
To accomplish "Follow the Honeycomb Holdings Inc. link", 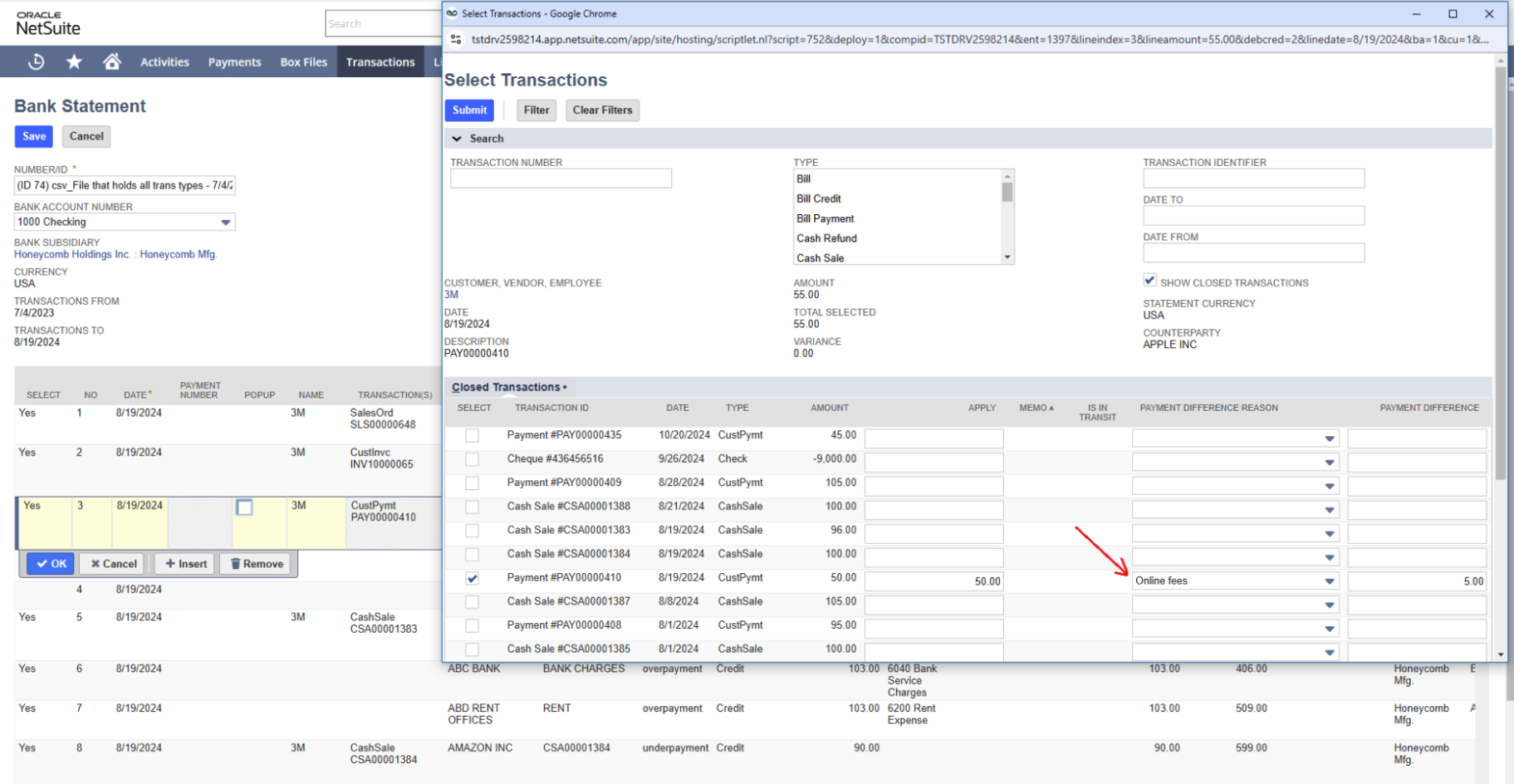I will coord(72,255).
